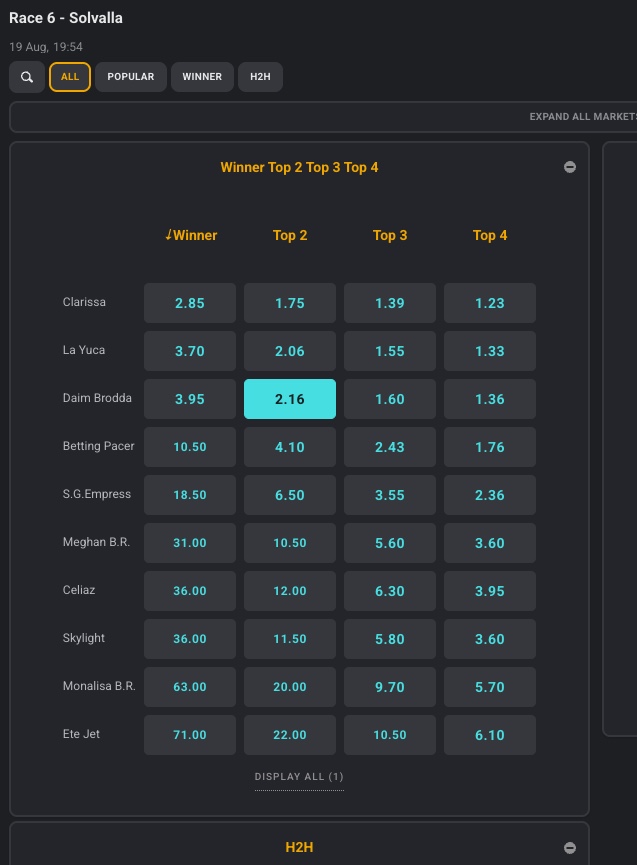Image resolution: width=637 pixels, height=865 pixels.
Task: Click Expand All Markets
Action: click(x=583, y=117)
